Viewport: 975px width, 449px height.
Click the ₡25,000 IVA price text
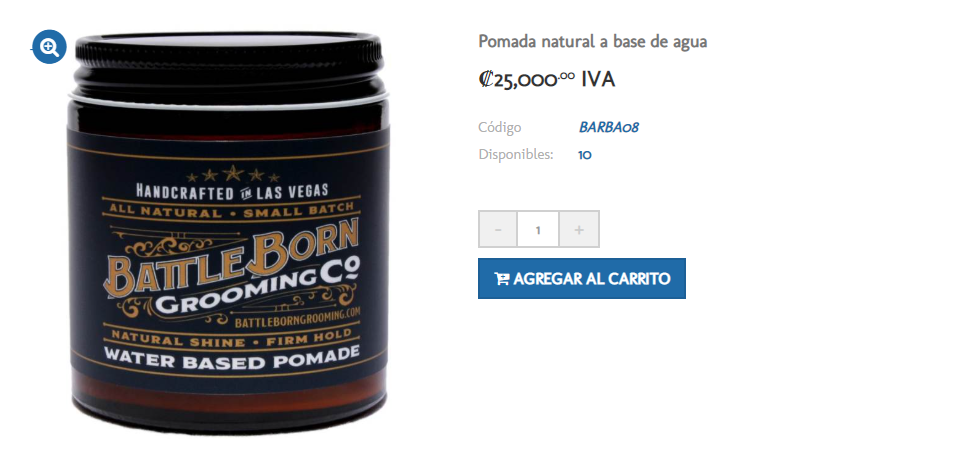coord(547,80)
